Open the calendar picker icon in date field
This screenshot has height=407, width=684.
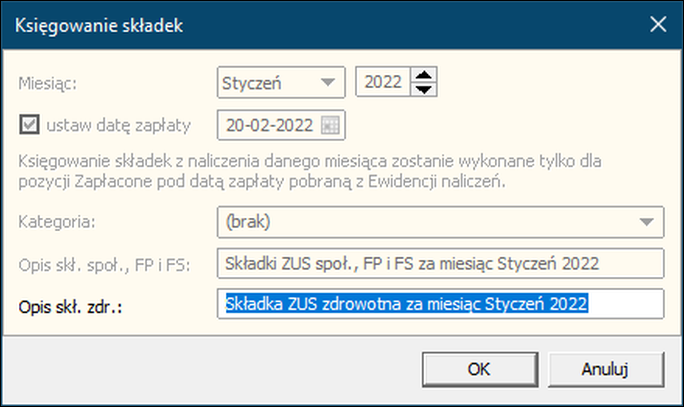(x=330, y=126)
